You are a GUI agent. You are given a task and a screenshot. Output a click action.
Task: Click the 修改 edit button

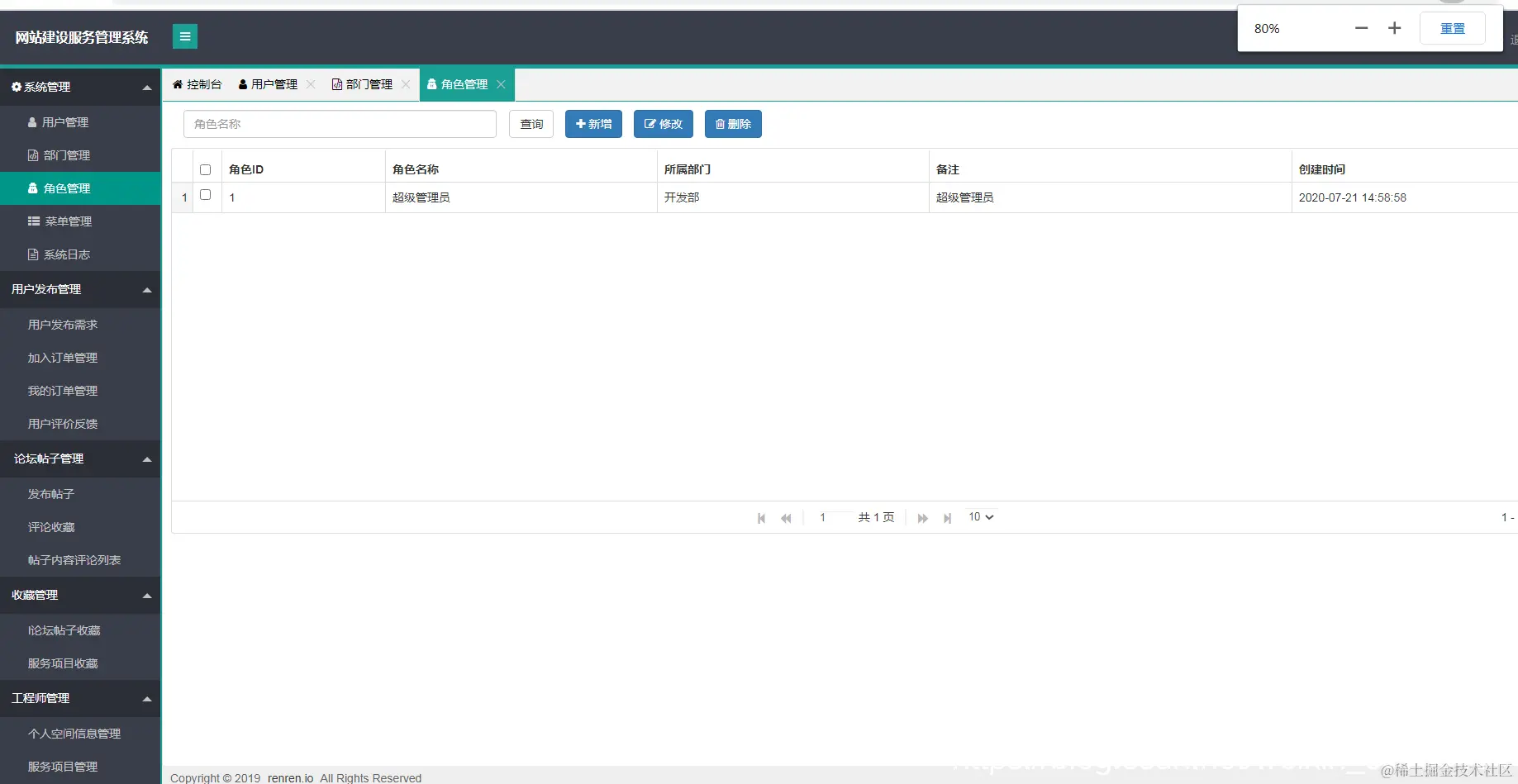tap(664, 124)
